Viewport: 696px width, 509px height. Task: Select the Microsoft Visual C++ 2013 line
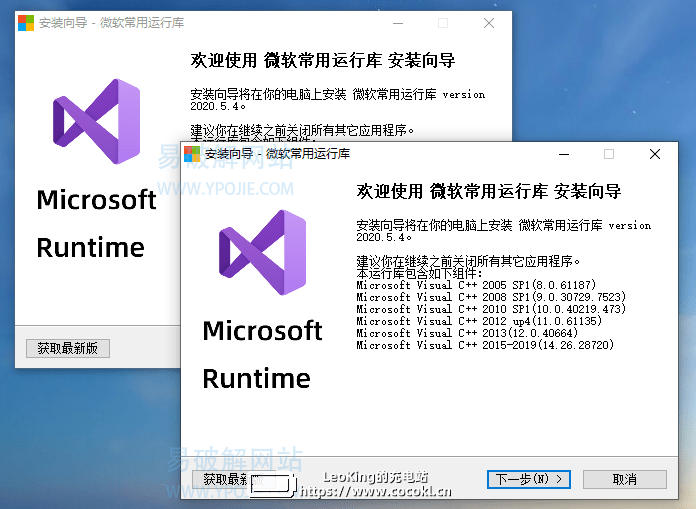pyautogui.click(x=467, y=333)
